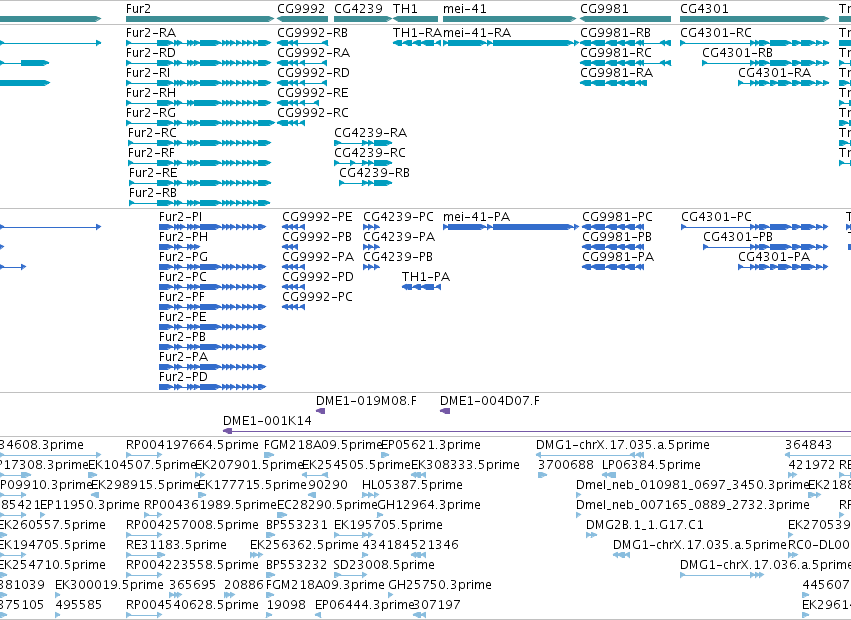Screen dimensions: 851x620
Task: Click protein CG9992-PC
Action: pyautogui.click(x=294, y=307)
